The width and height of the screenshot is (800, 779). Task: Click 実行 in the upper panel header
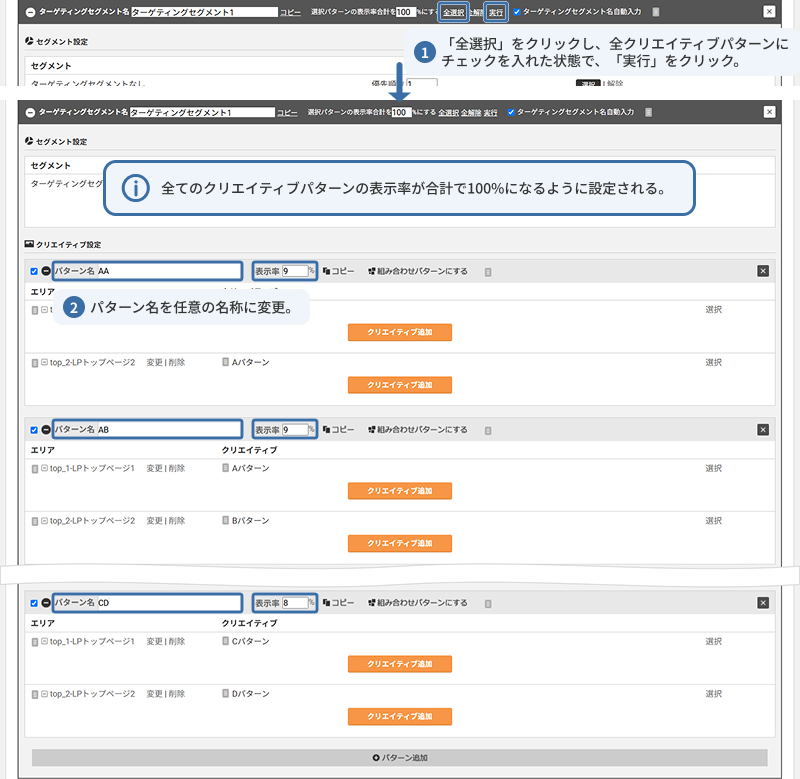(x=495, y=12)
